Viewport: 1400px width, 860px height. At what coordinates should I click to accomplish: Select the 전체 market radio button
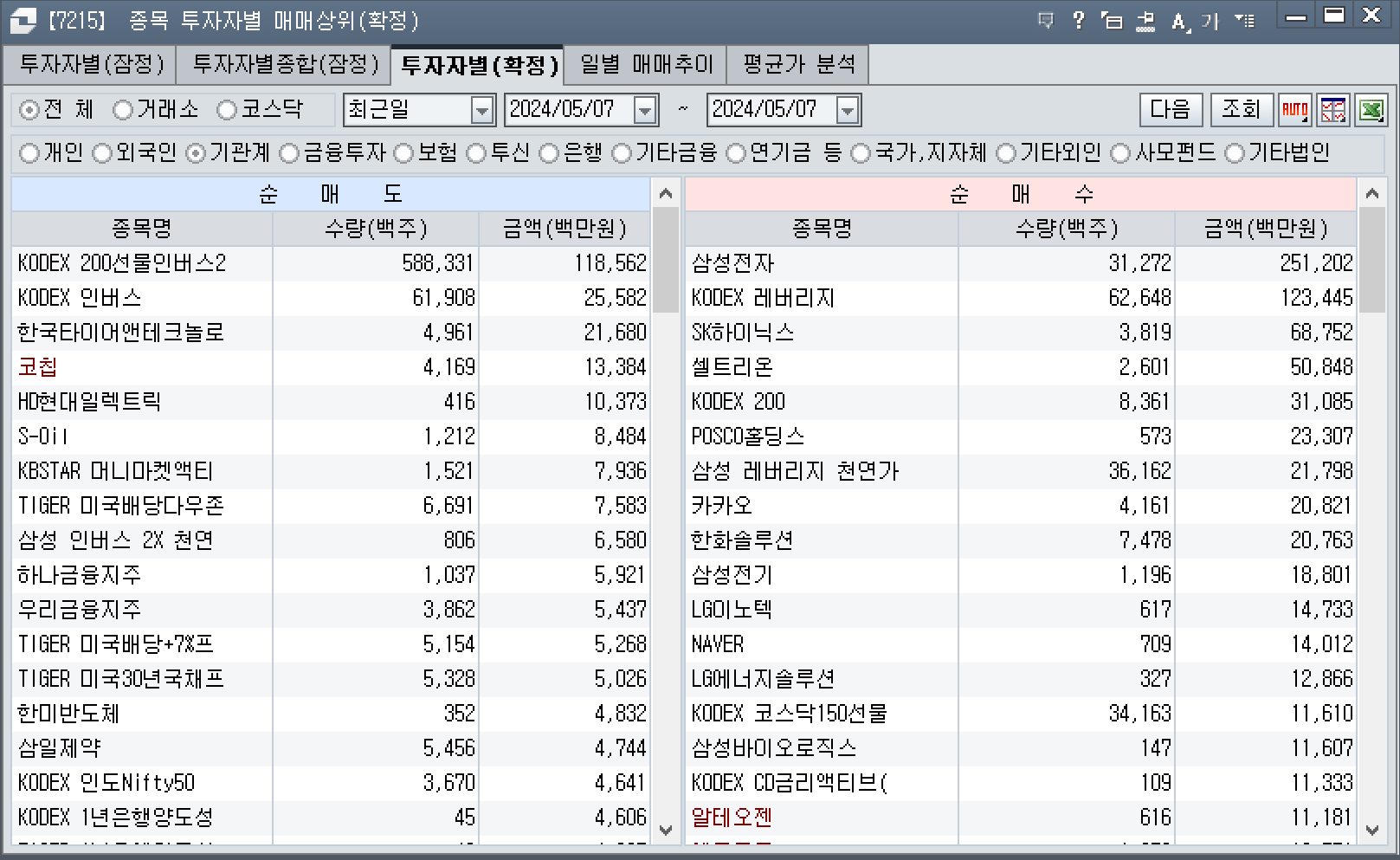coord(29,110)
